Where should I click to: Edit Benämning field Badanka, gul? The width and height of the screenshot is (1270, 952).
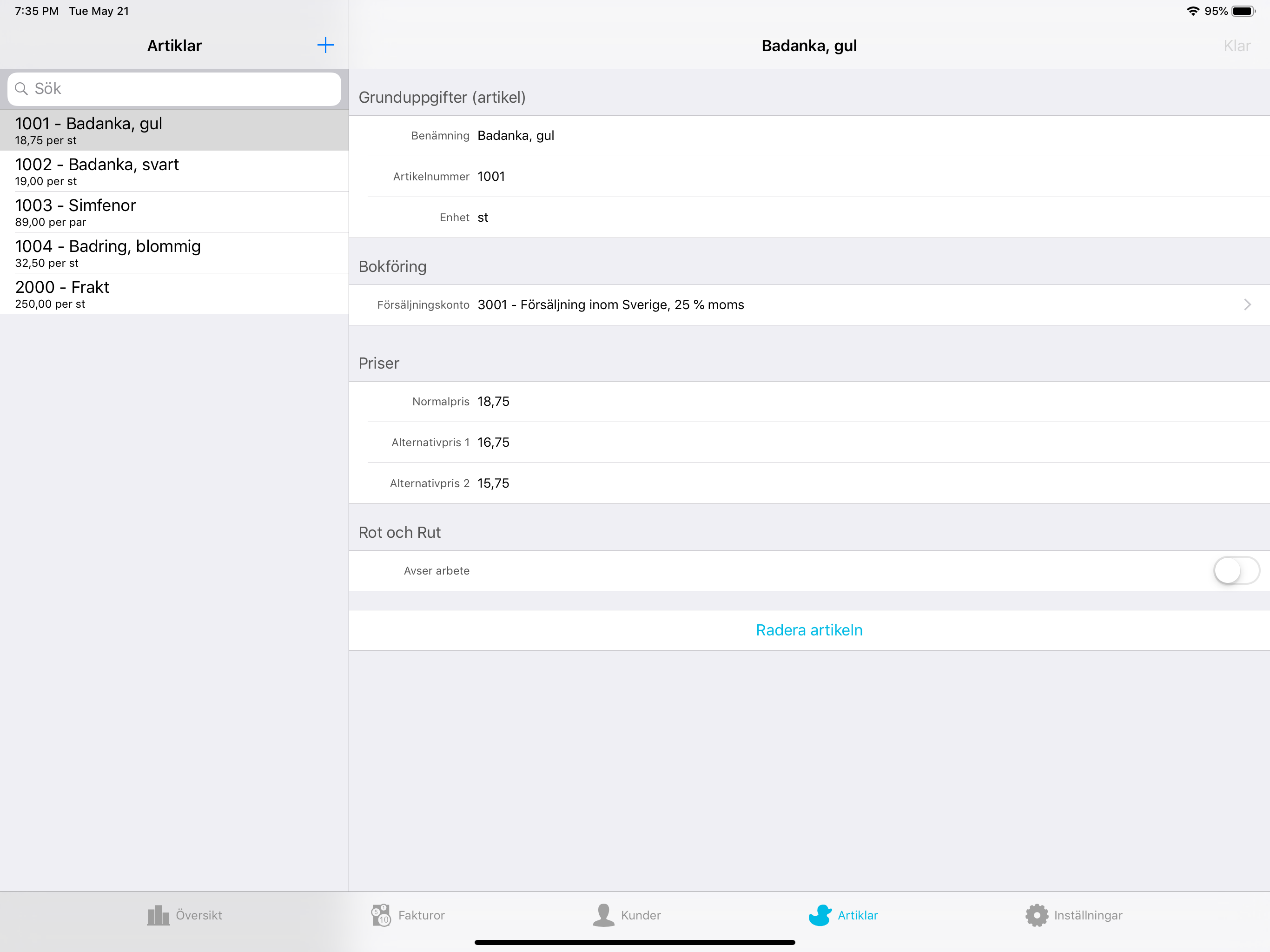(x=516, y=136)
